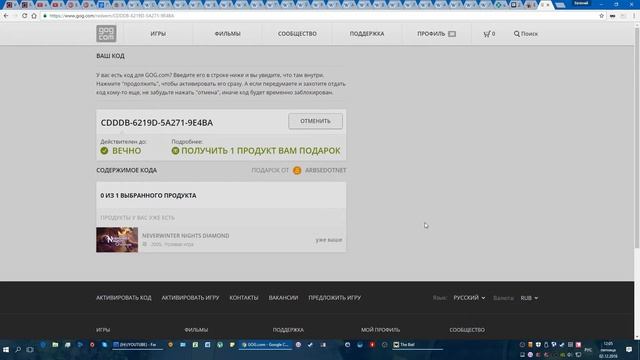Image resolution: width=640 pixels, height=360 pixels.
Task: Click the Поиск search button
Action: pos(526,34)
